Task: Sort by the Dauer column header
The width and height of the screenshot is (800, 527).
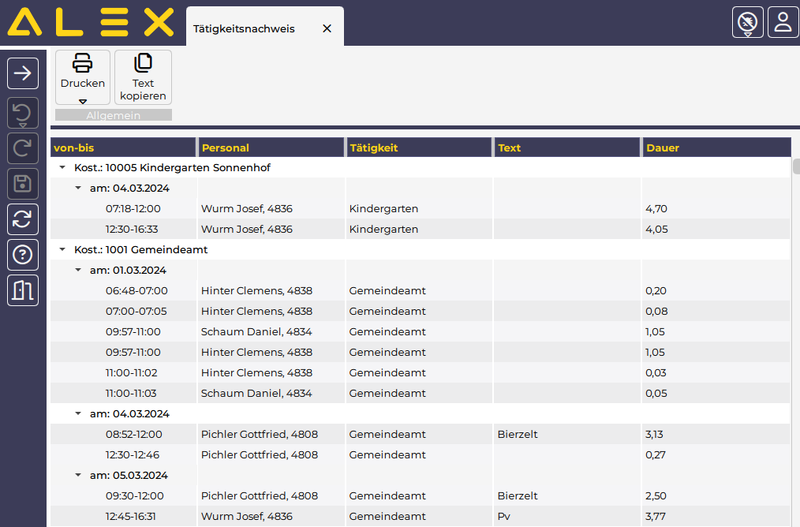Action: click(x=715, y=148)
